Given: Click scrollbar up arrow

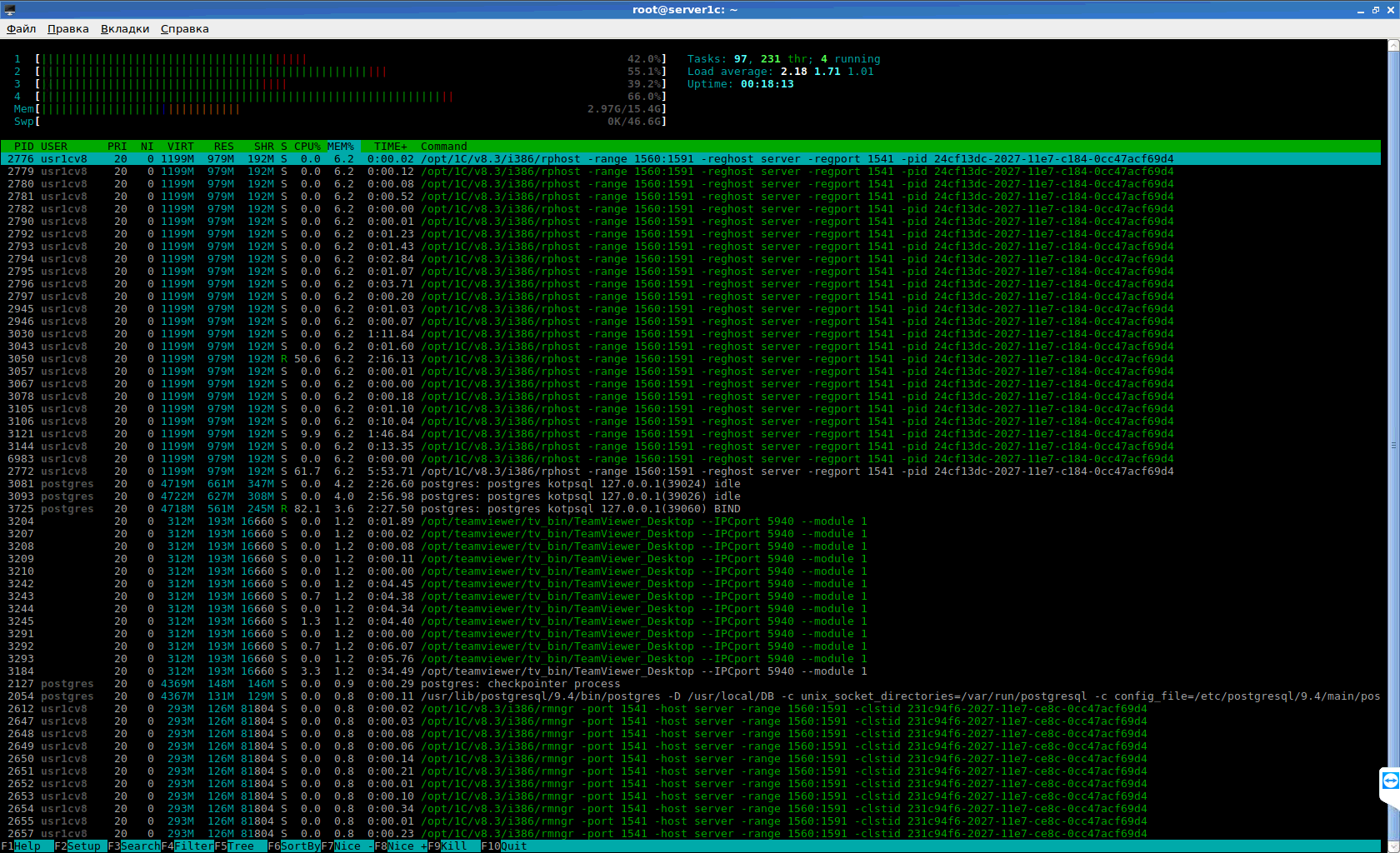Looking at the screenshot, I should (1393, 45).
